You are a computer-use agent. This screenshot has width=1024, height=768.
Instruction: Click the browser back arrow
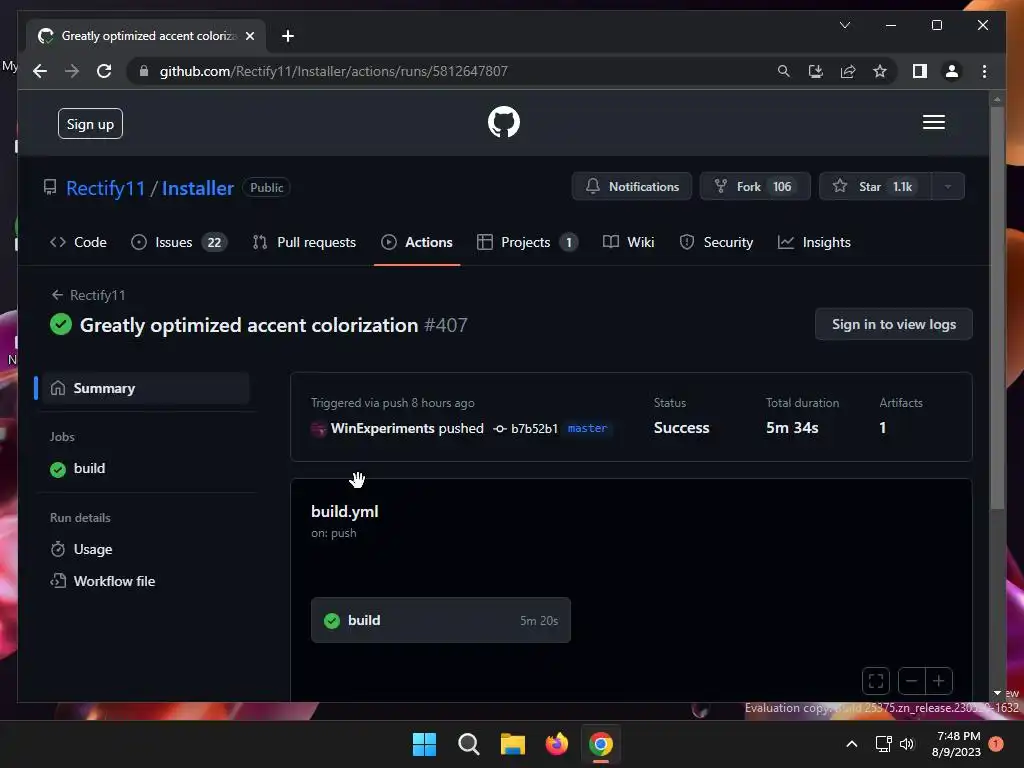click(40, 71)
